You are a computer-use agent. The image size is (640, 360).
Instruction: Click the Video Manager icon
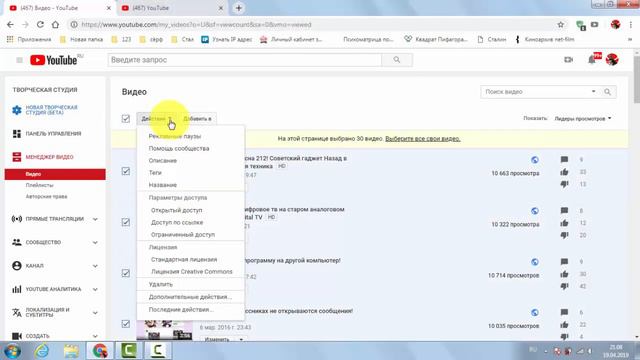pyautogui.click(x=17, y=157)
